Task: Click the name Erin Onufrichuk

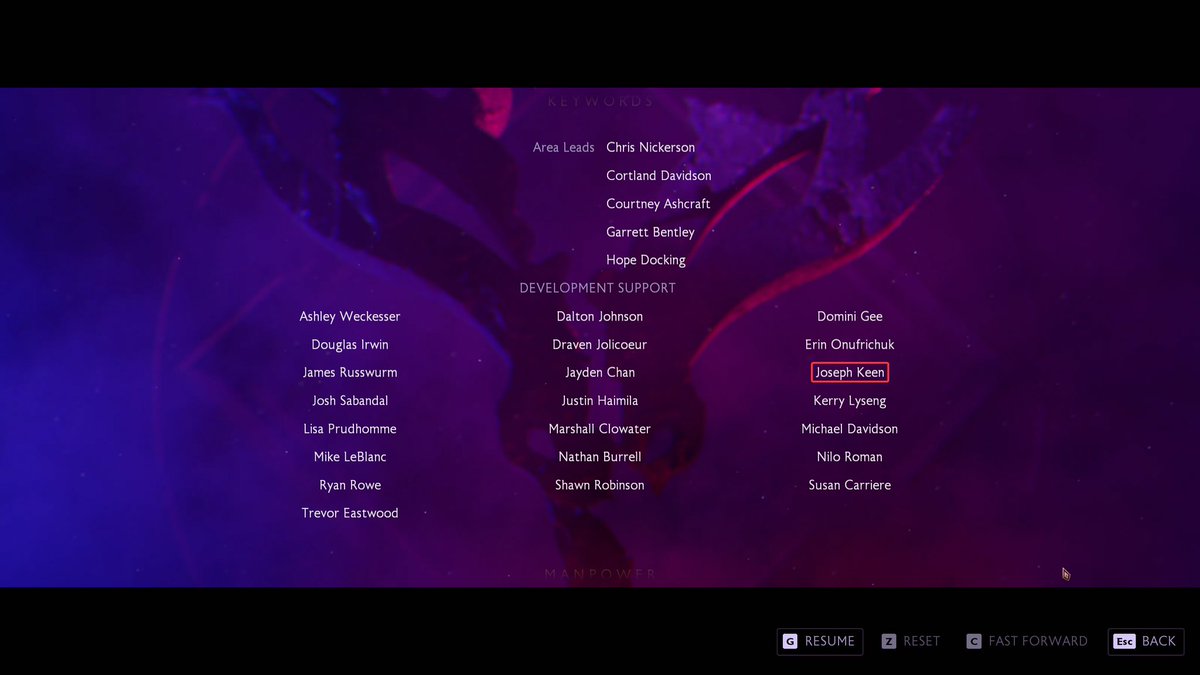Action: click(x=850, y=344)
